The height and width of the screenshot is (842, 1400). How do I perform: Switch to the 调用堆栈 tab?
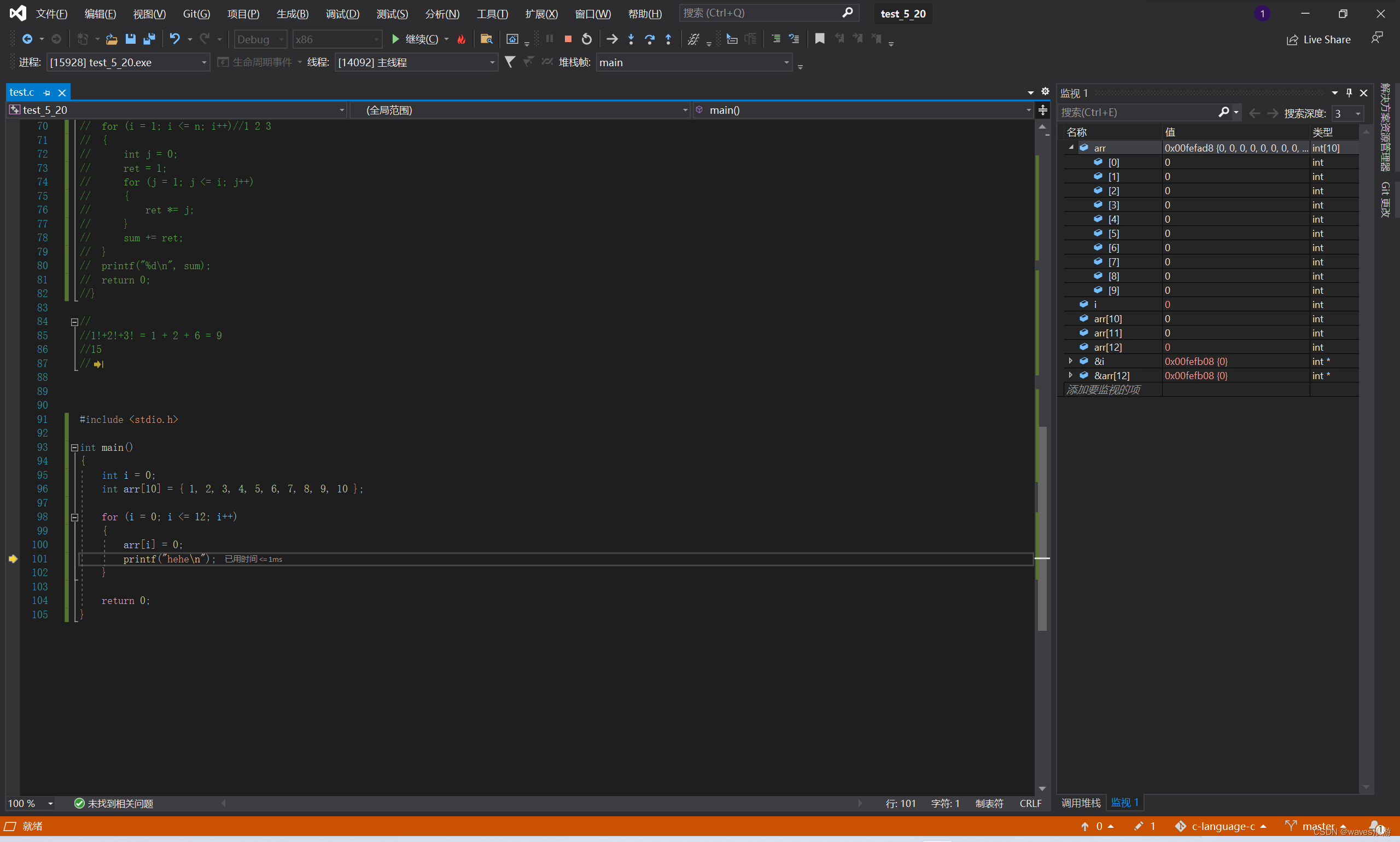coord(1081,803)
